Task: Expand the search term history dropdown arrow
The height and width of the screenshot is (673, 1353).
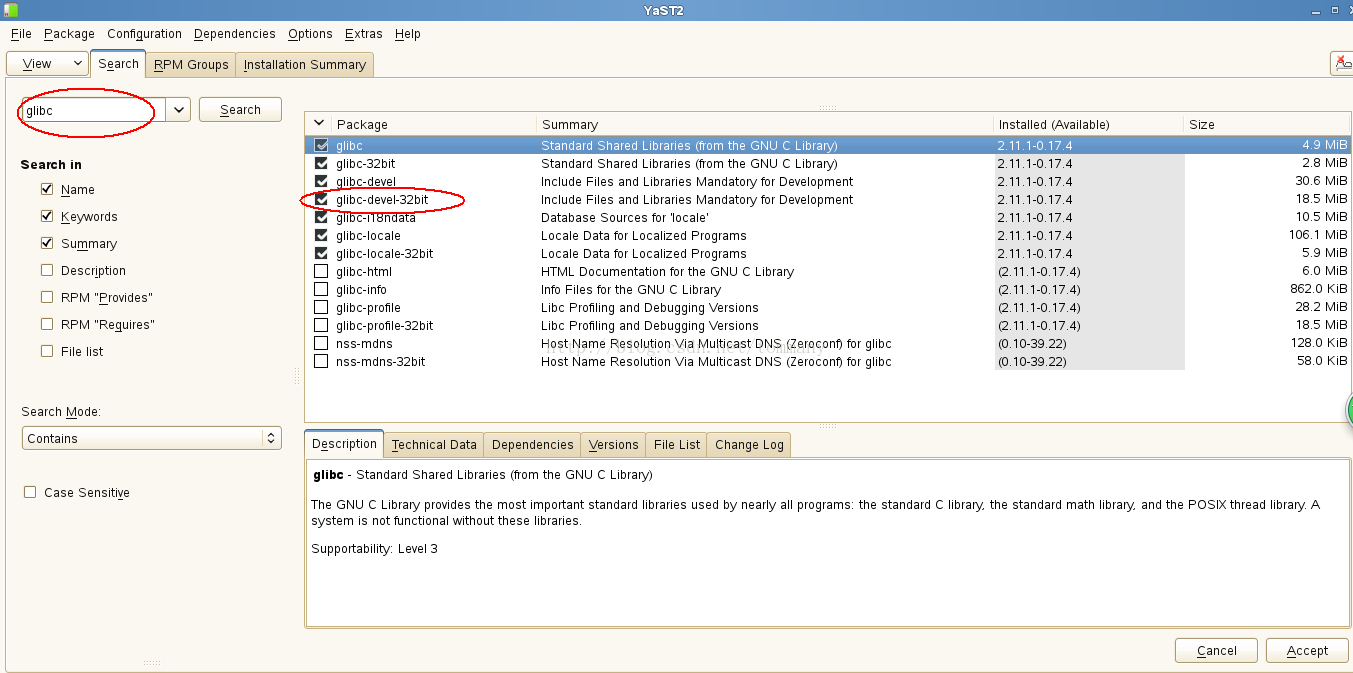Action: coord(178,110)
